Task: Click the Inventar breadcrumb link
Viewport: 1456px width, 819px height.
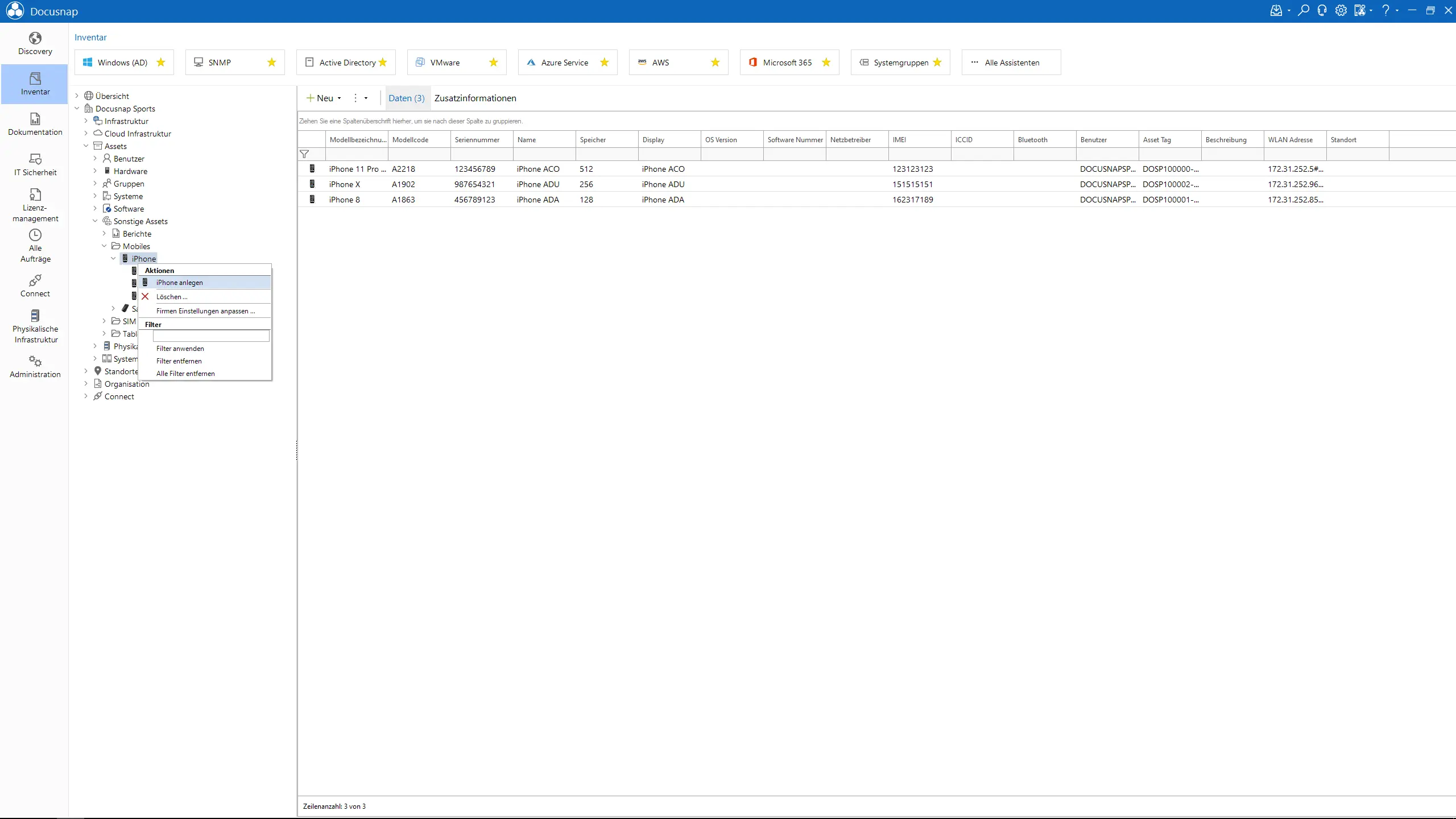Action: (90, 38)
